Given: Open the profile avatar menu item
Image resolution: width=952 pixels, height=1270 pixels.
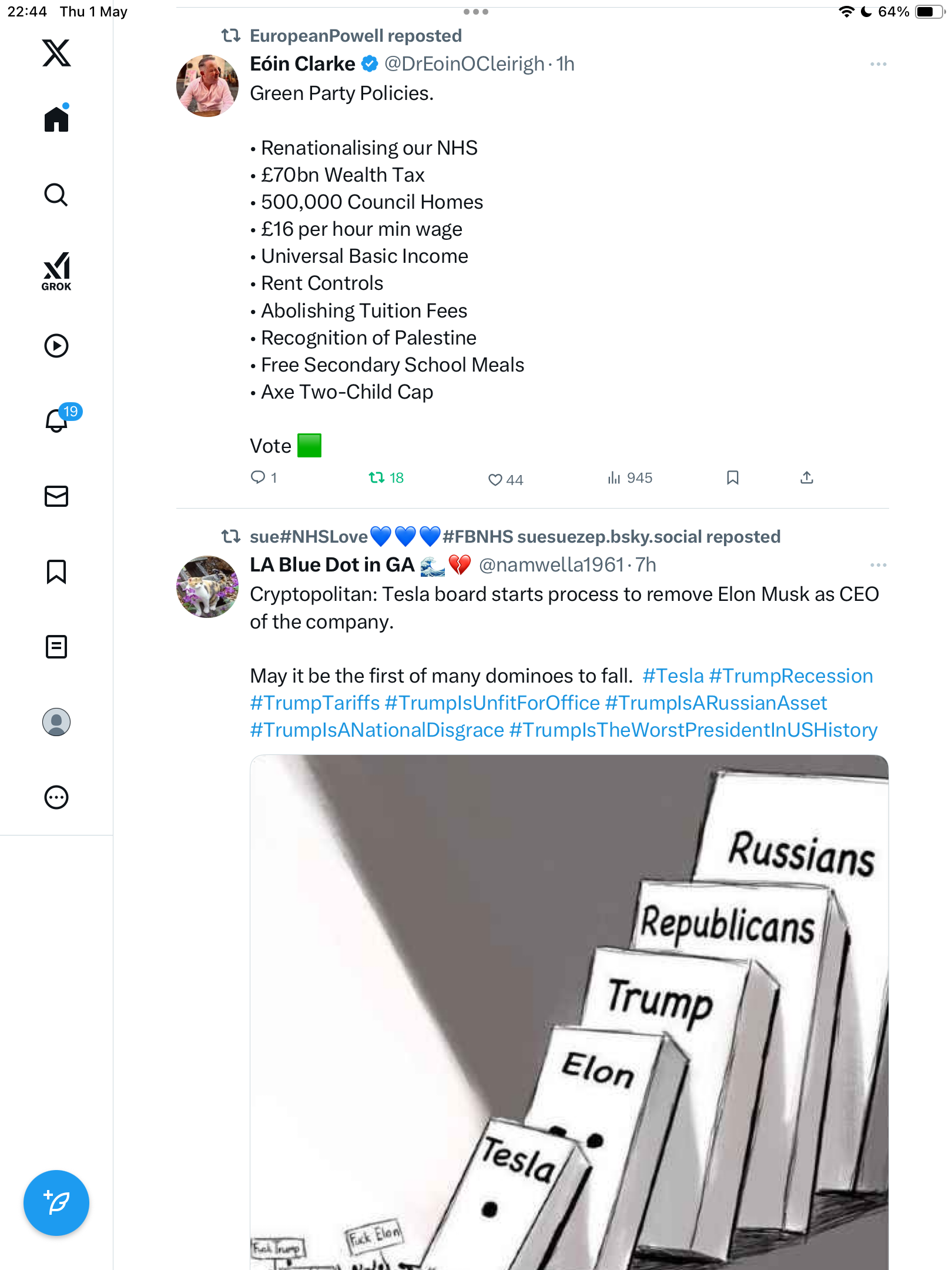Looking at the screenshot, I should pos(56,722).
